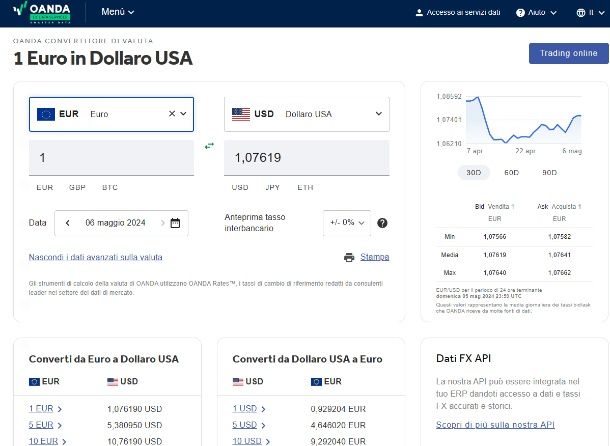Select the ETH quick currency chip
Viewport: 610px width, 446px height.
[x=305, y=187]
